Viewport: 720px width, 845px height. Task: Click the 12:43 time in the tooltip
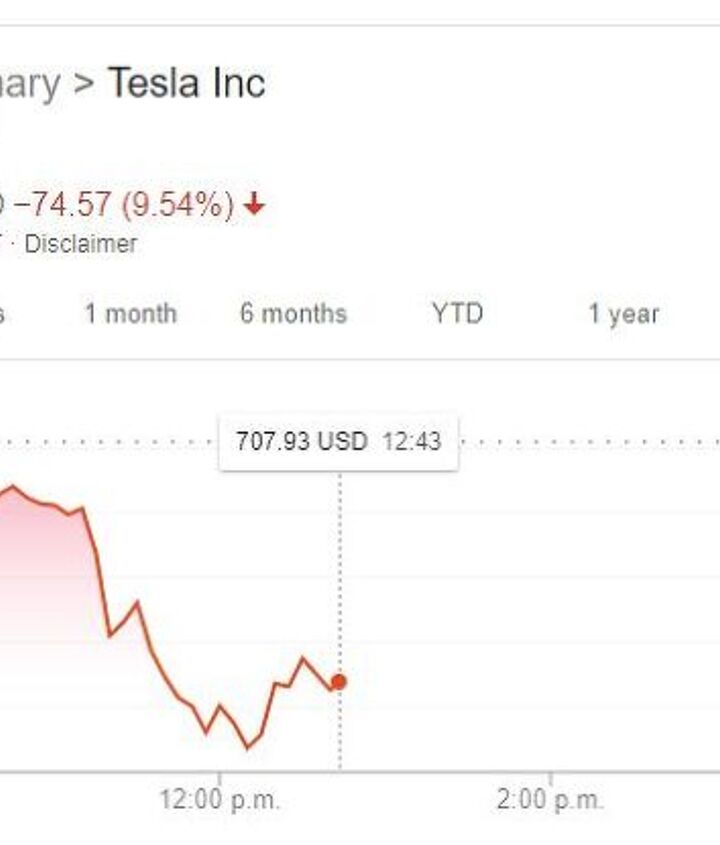411,441
